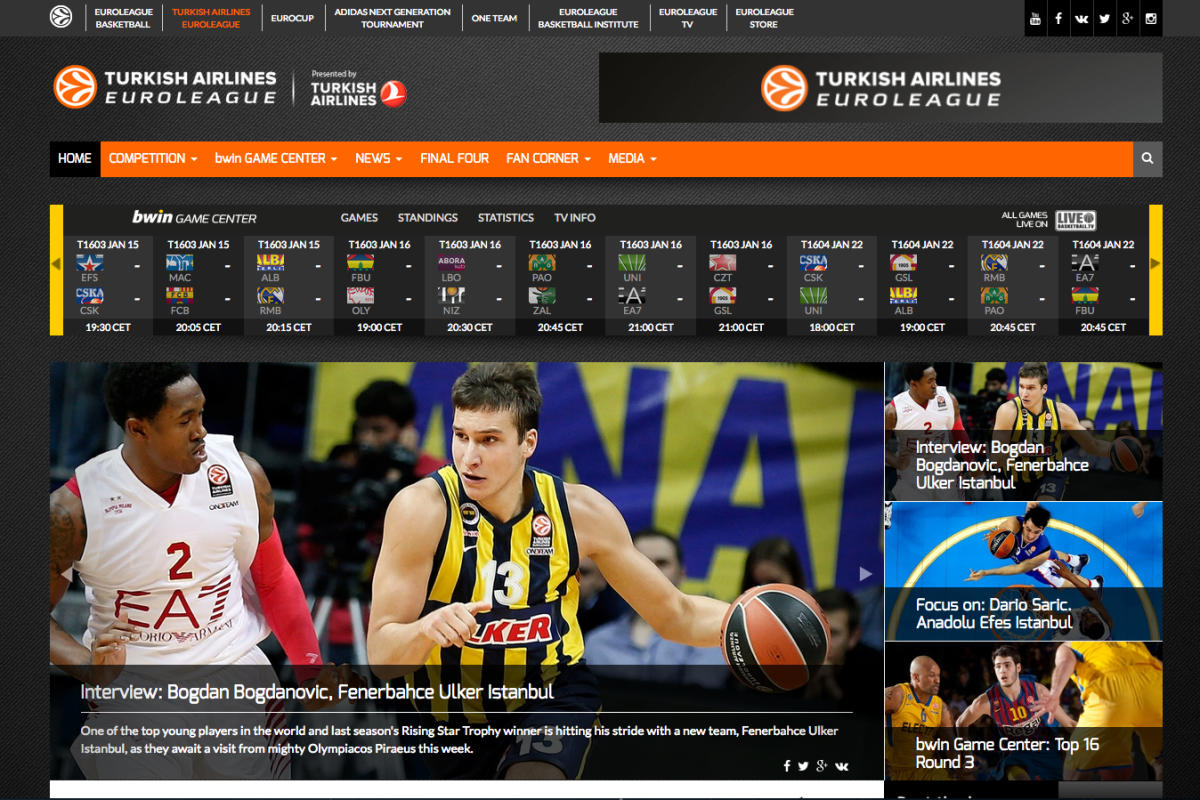Open the Twitter icon in top bar
The image size is (1200, 800).
pyautogui.click(x=1104, y=18)
